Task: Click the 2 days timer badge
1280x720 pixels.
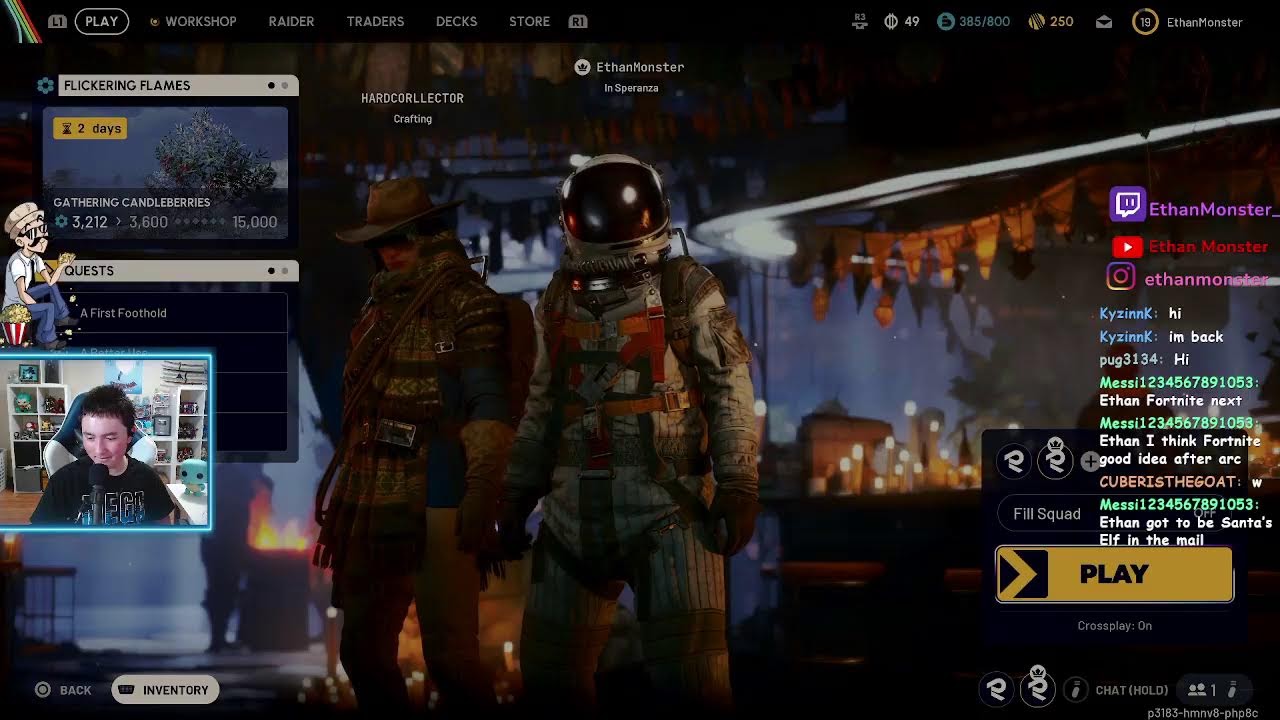Action: [x=90, y=128]
